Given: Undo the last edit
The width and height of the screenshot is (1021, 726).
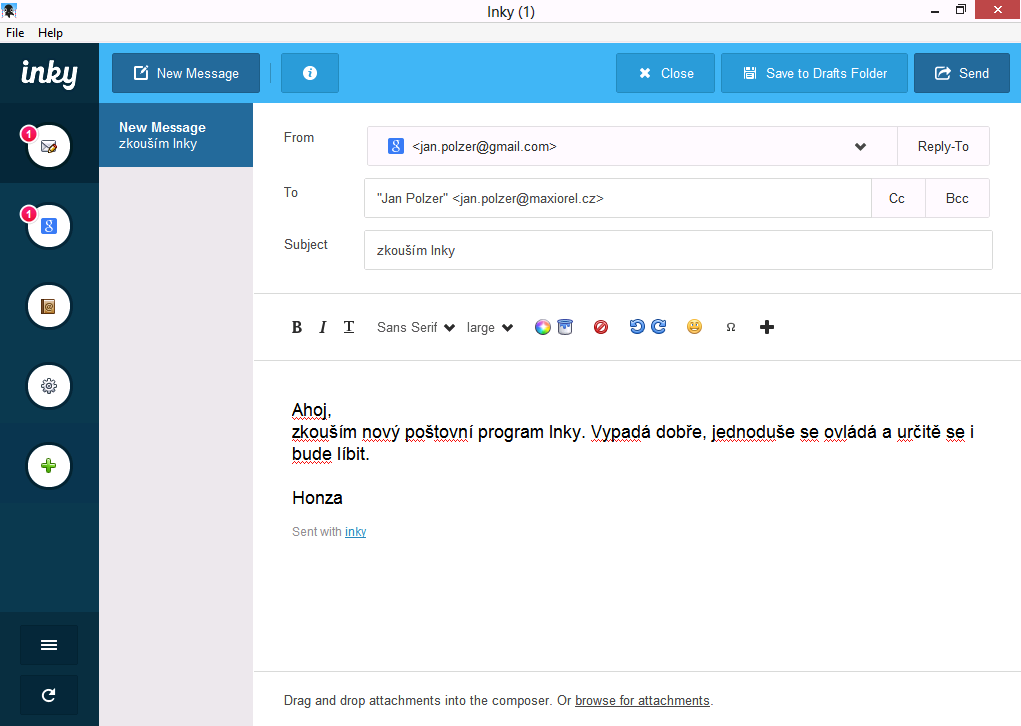Looking at the screenshot, I should point(637,327).
